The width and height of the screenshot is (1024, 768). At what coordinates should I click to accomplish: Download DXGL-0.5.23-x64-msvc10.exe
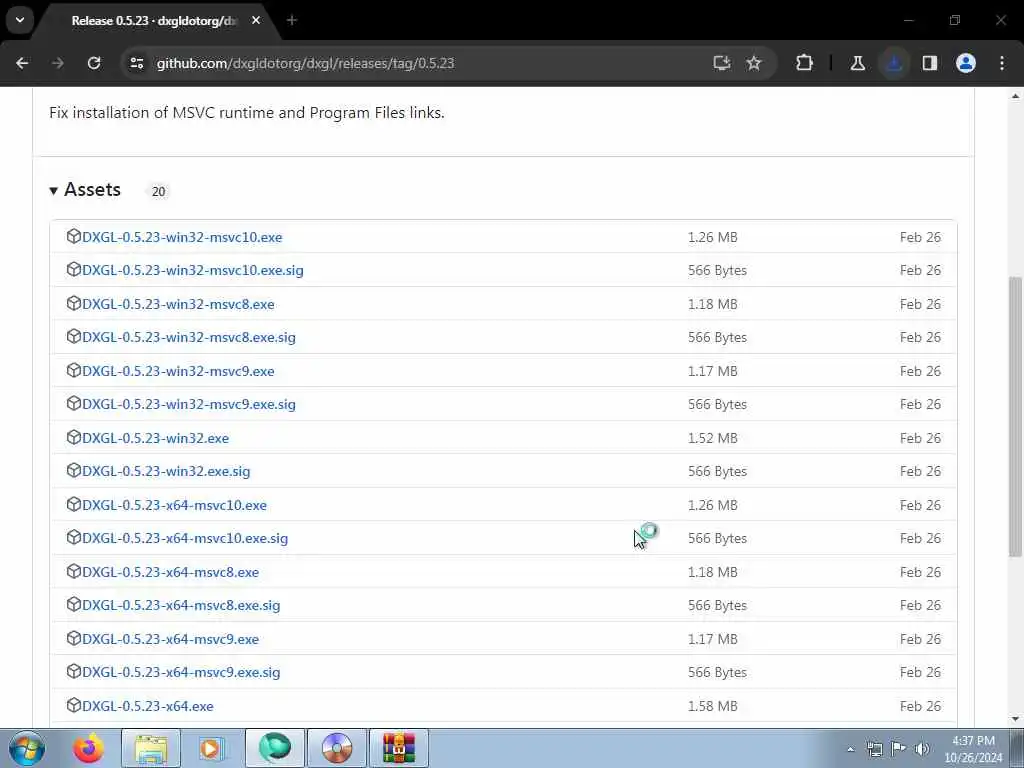coord(174,505)
